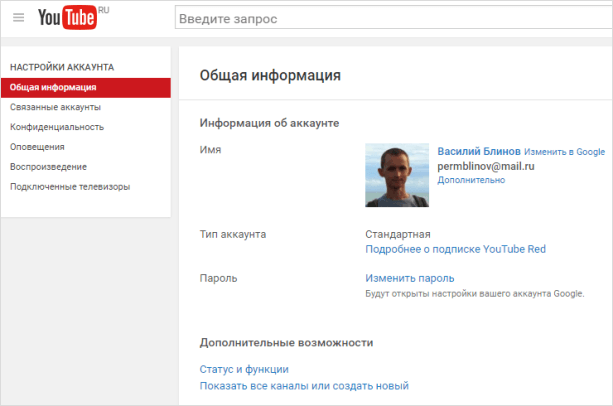
Task: Open 'Оповещения' settings section
Action: click(37, 147)
